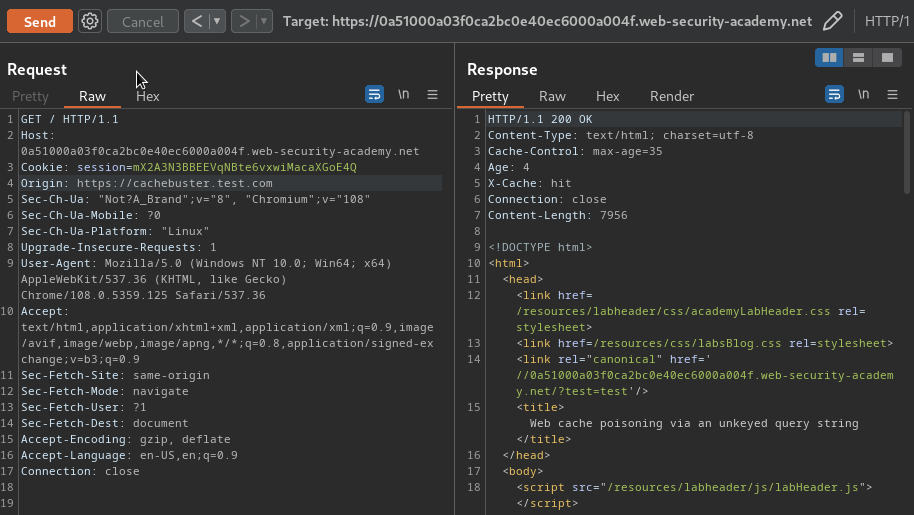
Task: Click the 'Sec-Fetch-Dest: document' line
Action: click(104, 423)
